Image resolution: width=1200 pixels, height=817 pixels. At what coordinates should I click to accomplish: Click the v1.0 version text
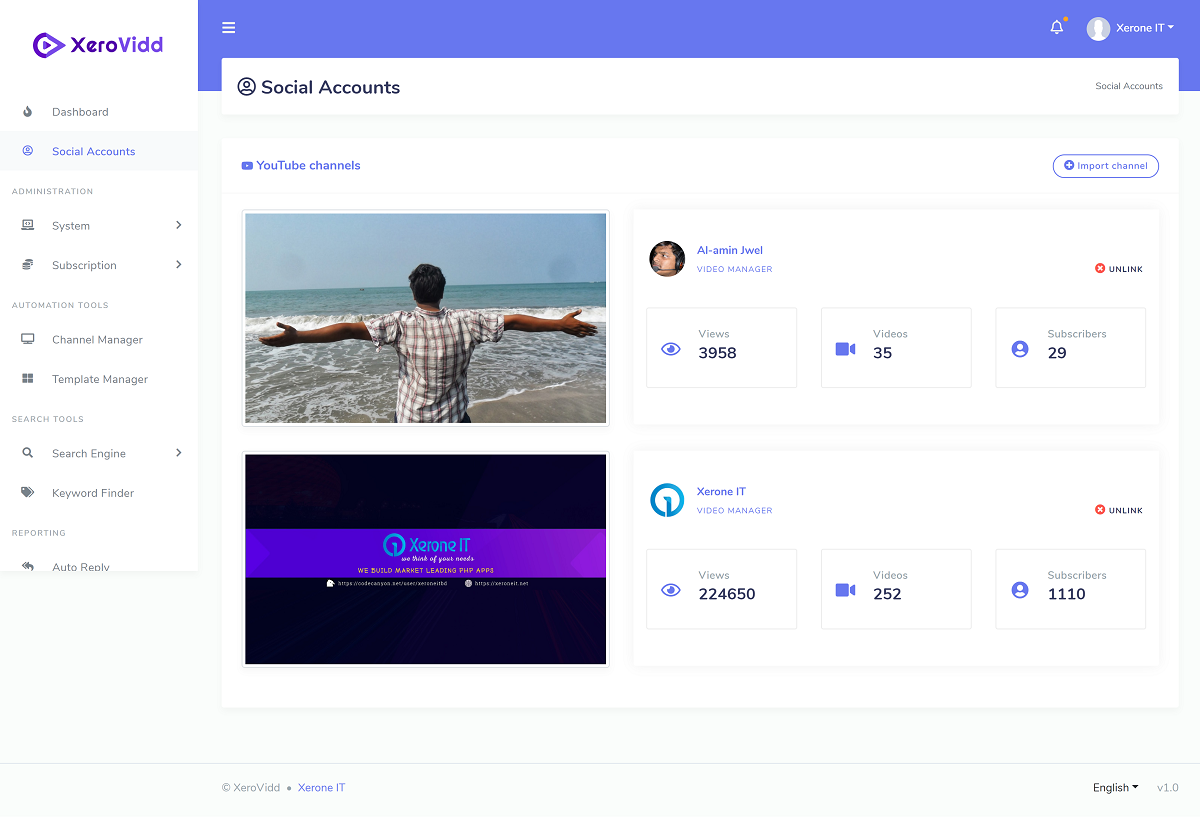coord(1168,788)
